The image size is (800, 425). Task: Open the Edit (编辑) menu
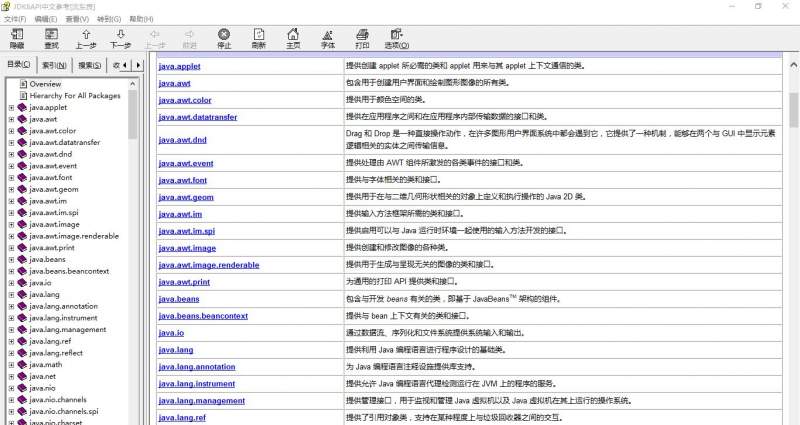point(45,19)
